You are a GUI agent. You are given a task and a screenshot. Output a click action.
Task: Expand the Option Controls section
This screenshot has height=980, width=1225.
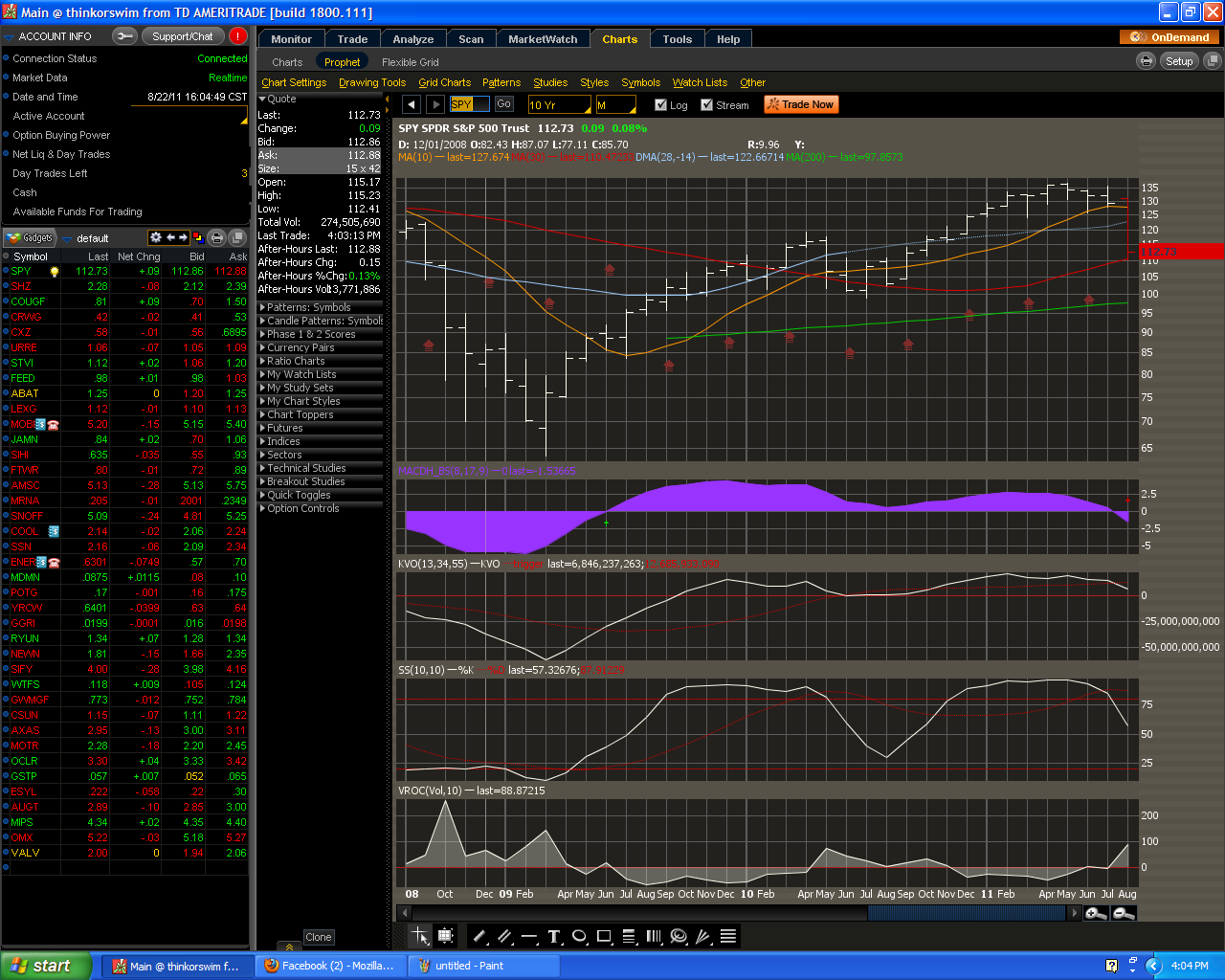click(321, 508)
